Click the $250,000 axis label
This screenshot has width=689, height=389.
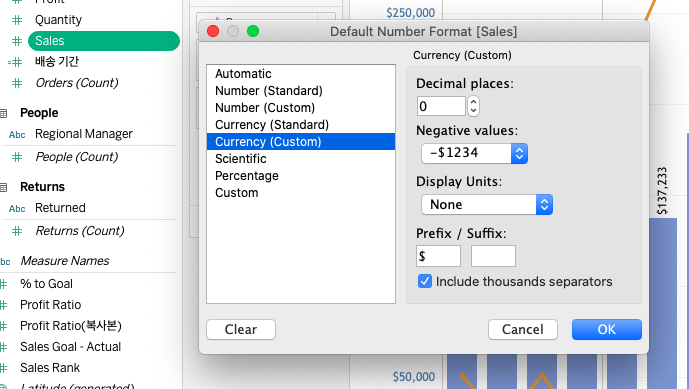[410, 13]
